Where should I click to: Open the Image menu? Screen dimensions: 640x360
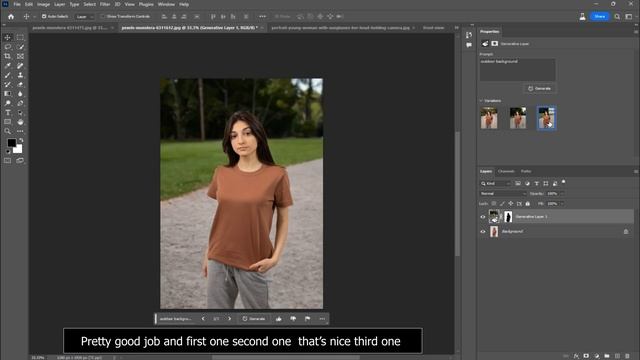tap(43, 4)
